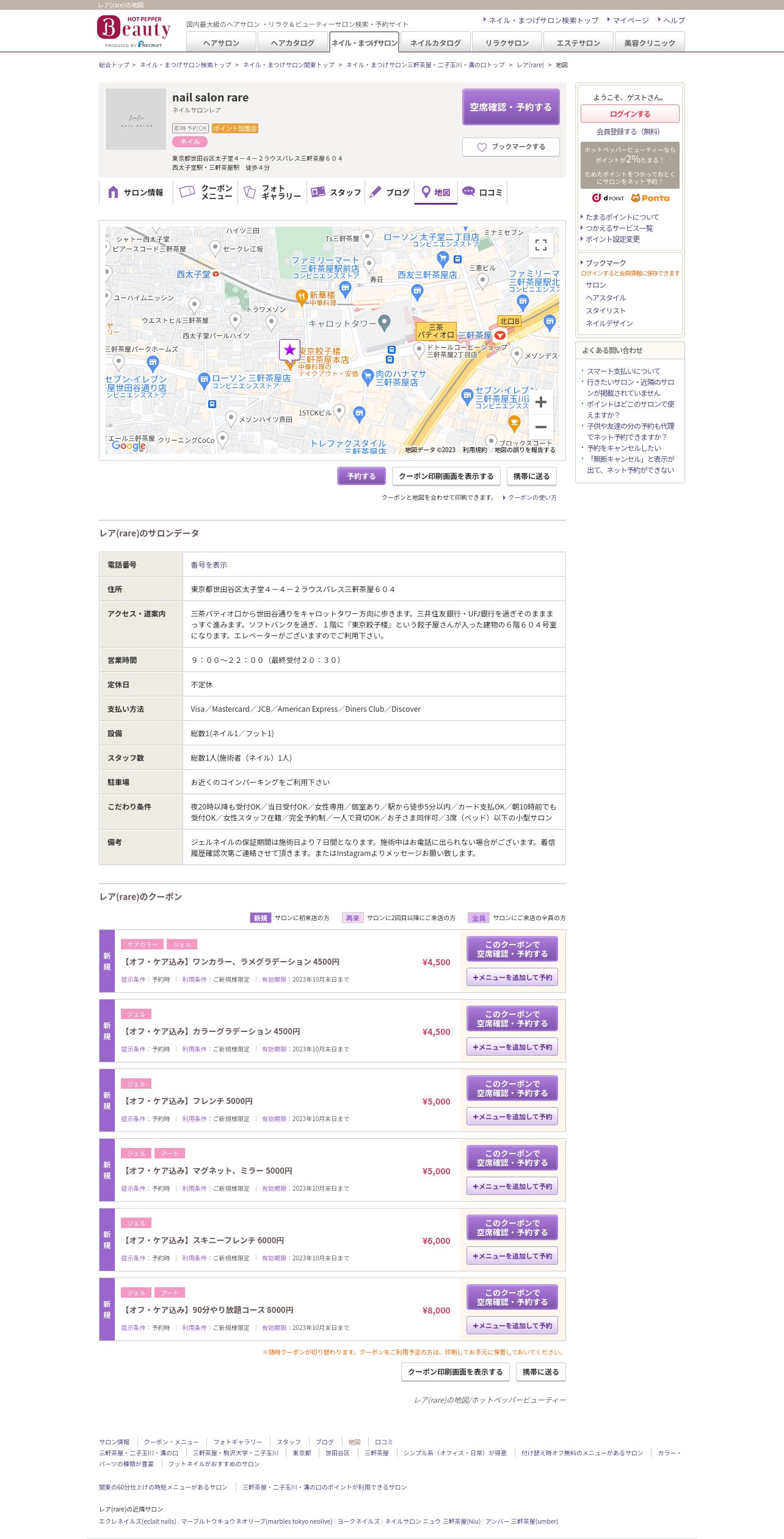The image size is (784, 1539).
Task: Click 携帯に送る button below the map
Action: [x=531, y=476]
